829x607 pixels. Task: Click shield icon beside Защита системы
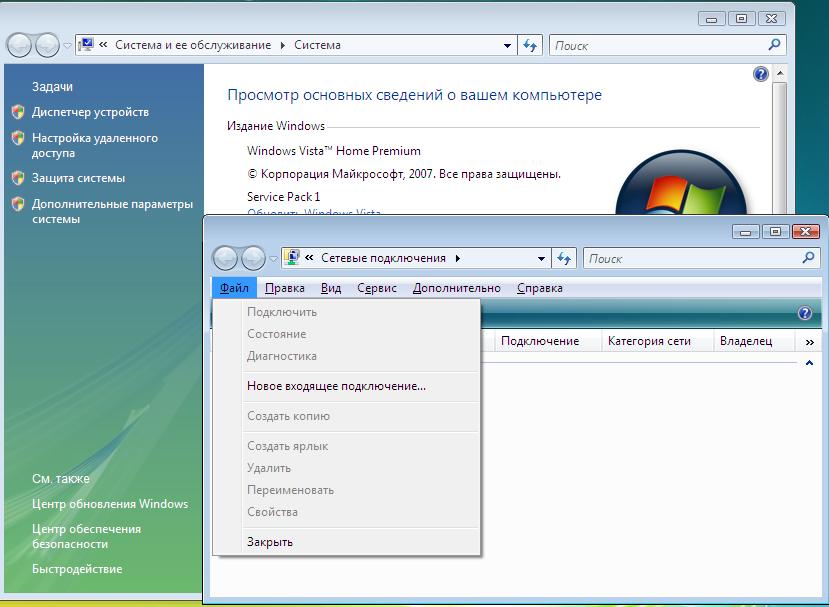pyautogui.click(x=18, y=178)
